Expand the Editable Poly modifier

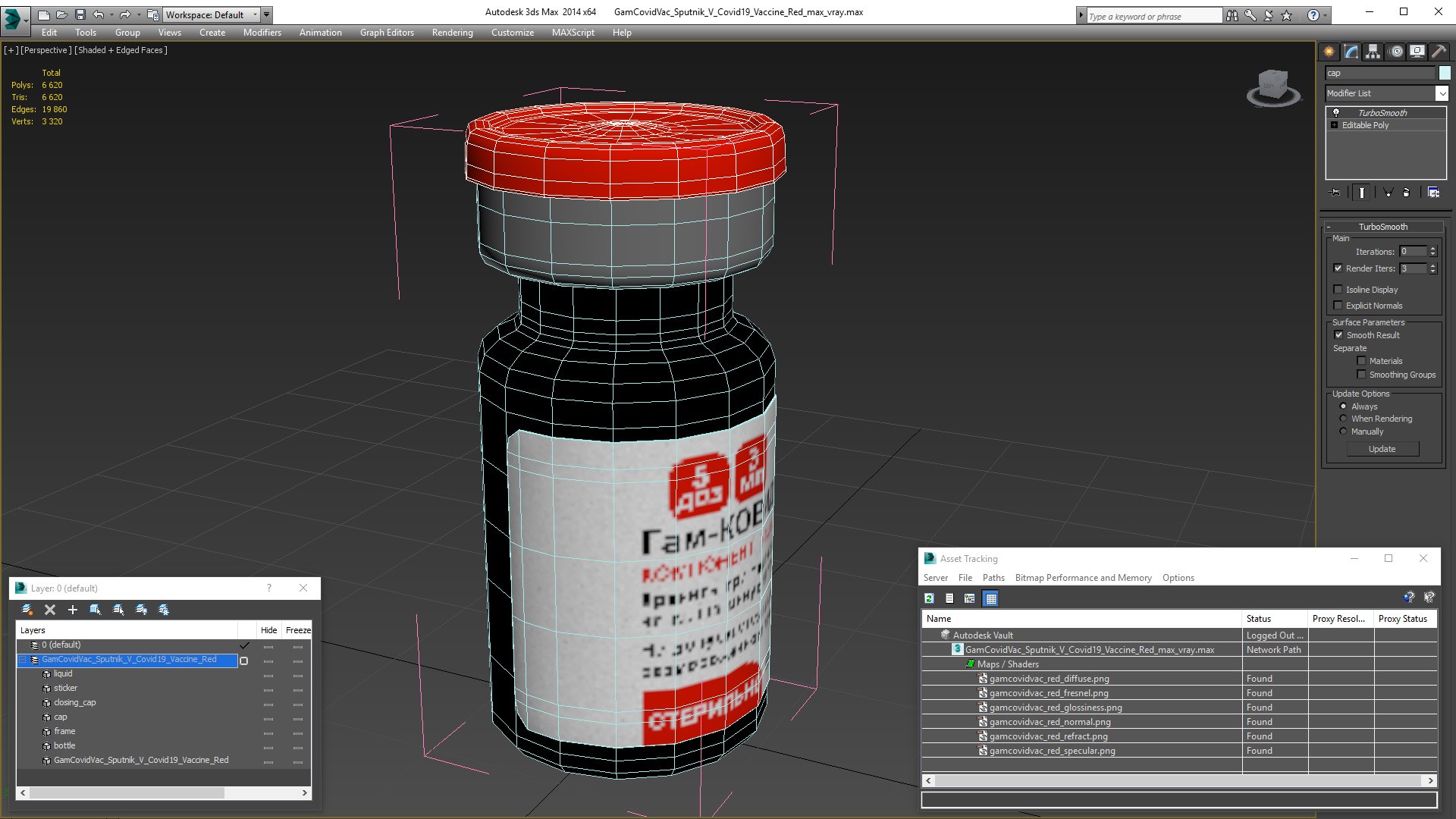(x=1334, y=125)
